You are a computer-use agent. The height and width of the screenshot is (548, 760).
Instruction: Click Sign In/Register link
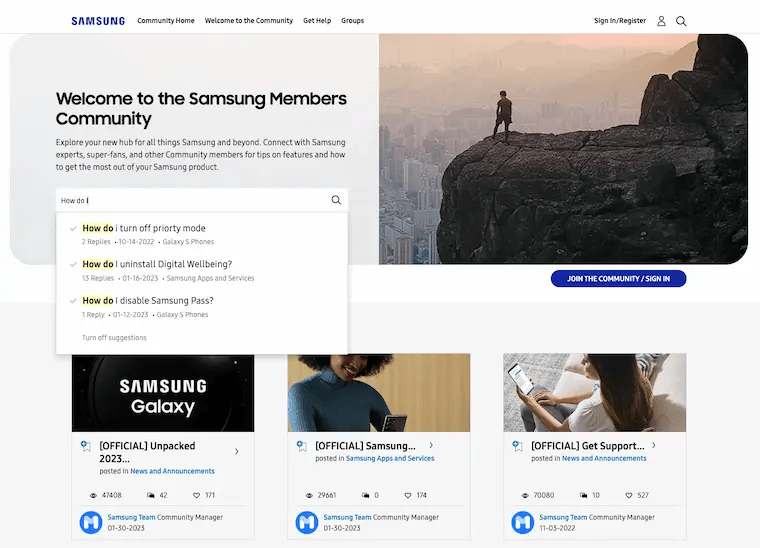pyautogui.click(x=620, y=21)
